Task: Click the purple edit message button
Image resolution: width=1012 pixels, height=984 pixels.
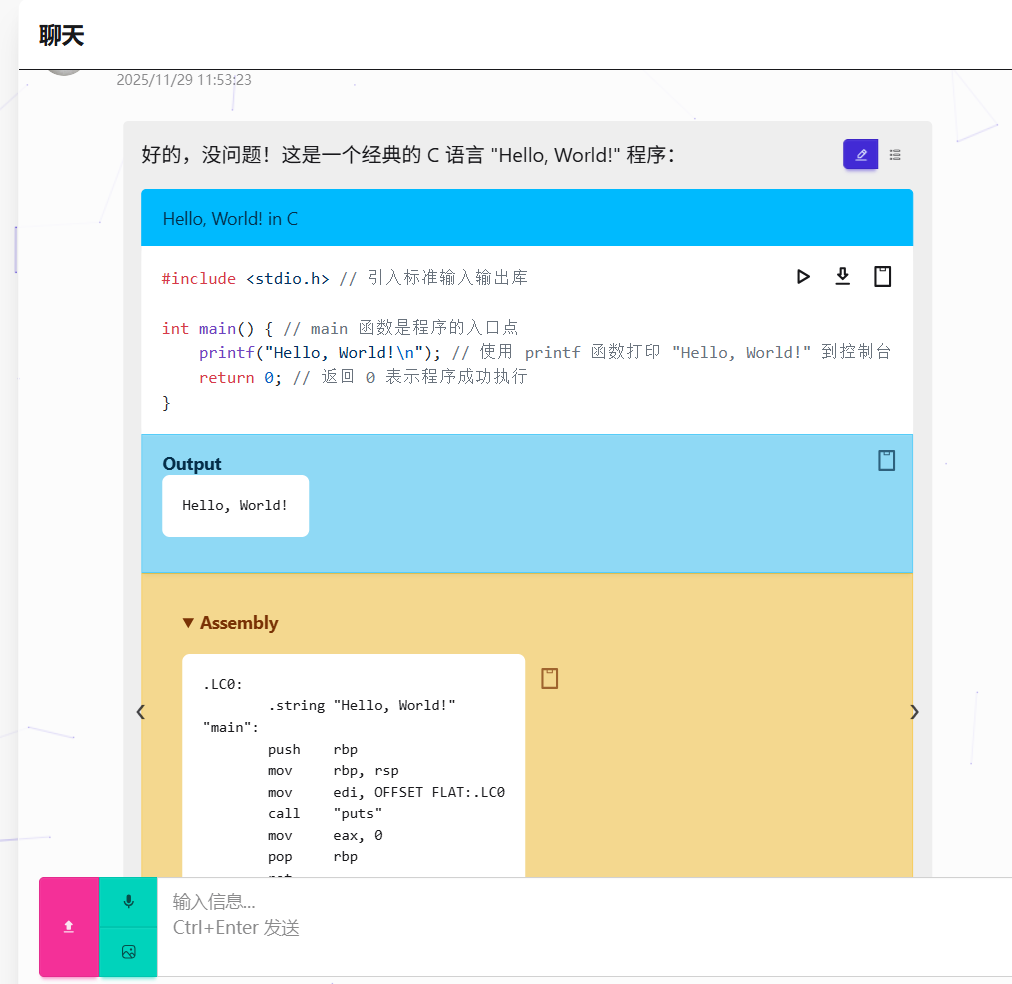Action: tap(860, 154)
